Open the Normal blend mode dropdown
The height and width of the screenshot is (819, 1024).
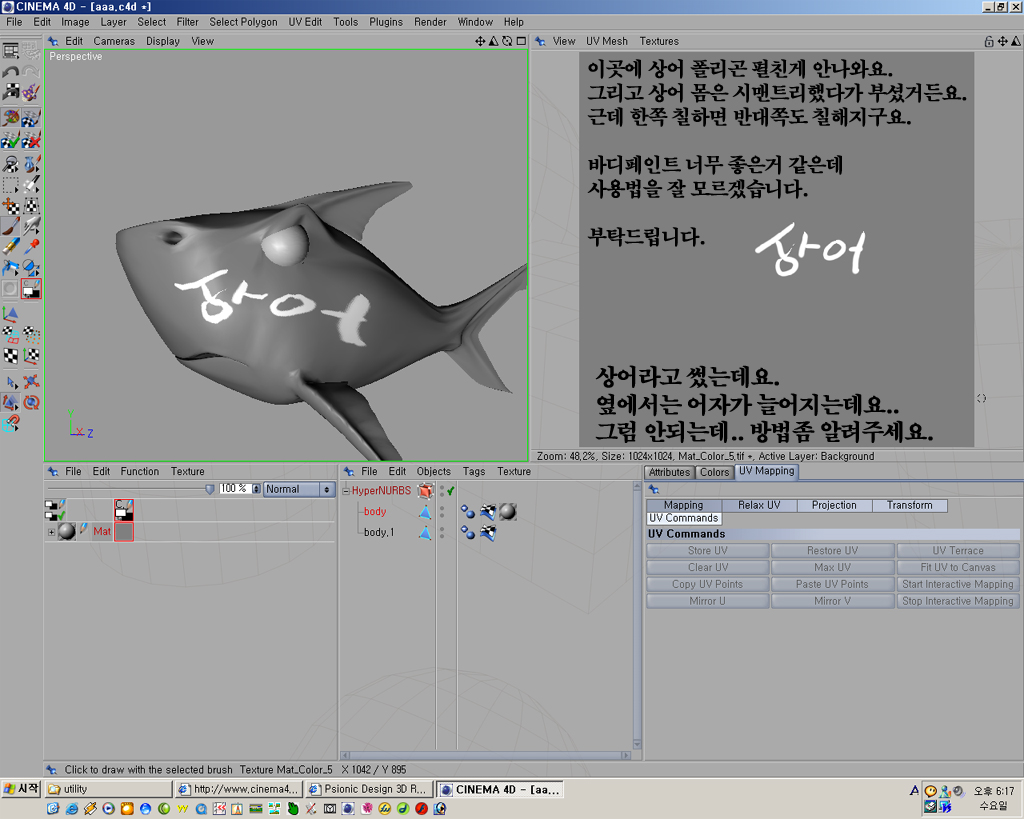coord(298,489)
